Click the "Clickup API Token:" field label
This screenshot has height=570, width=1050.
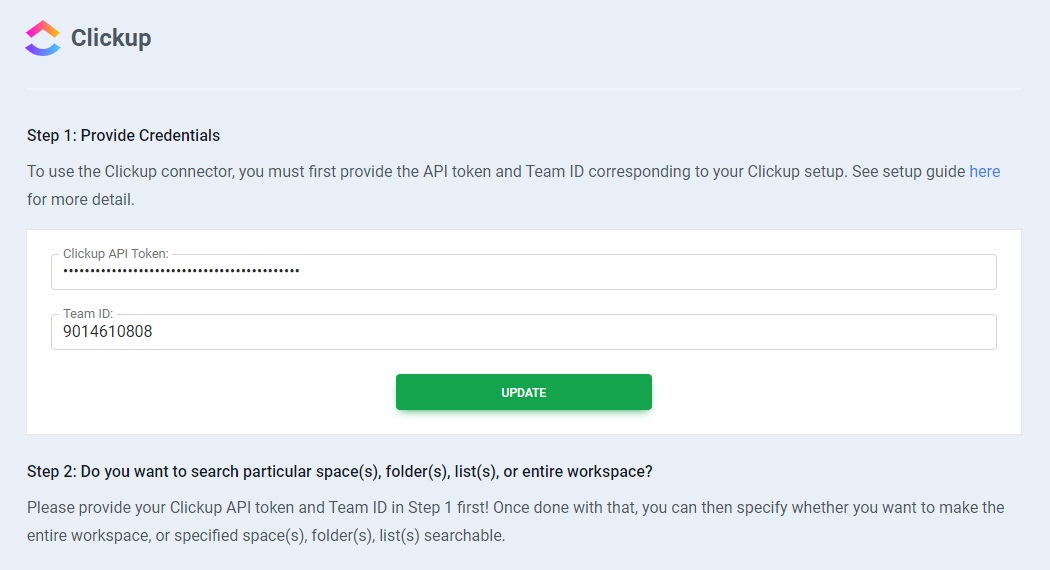(x=115, y=254)
